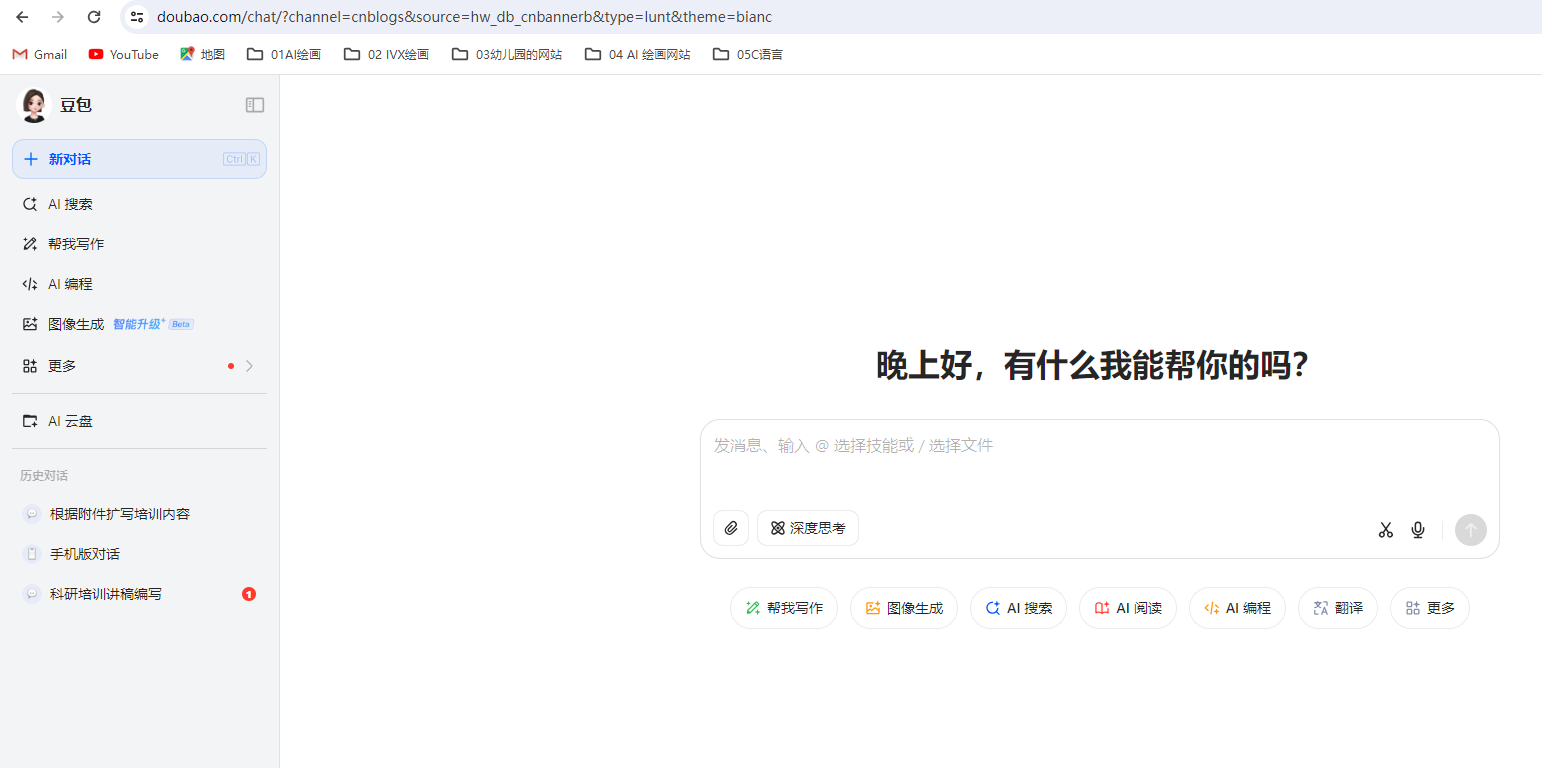Open the Gmail bookmark
Screen dimensions: 1542x768
40,54
